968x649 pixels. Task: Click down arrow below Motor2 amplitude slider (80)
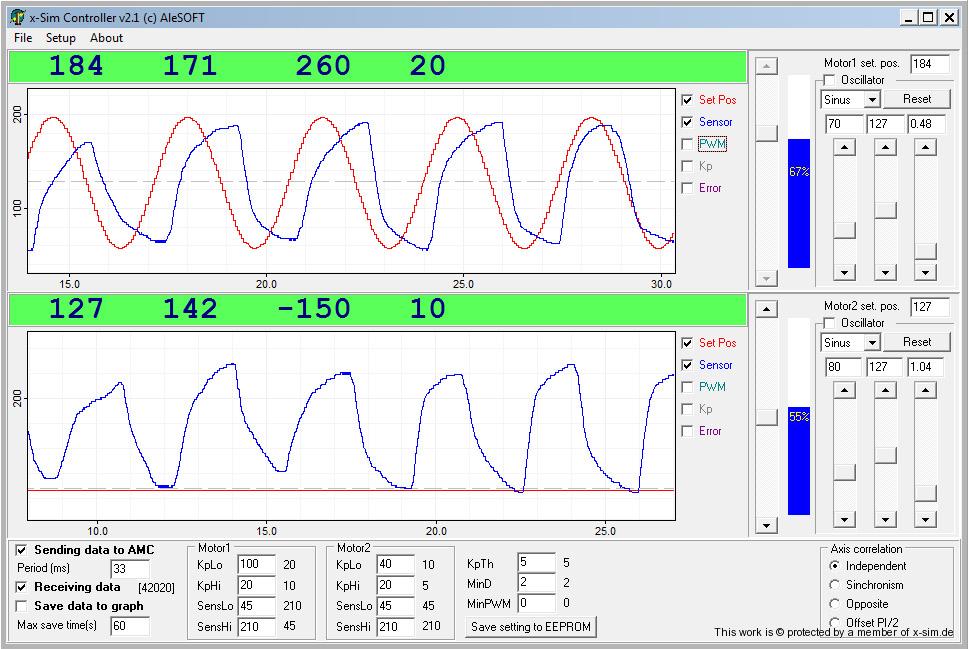point(845,519)
